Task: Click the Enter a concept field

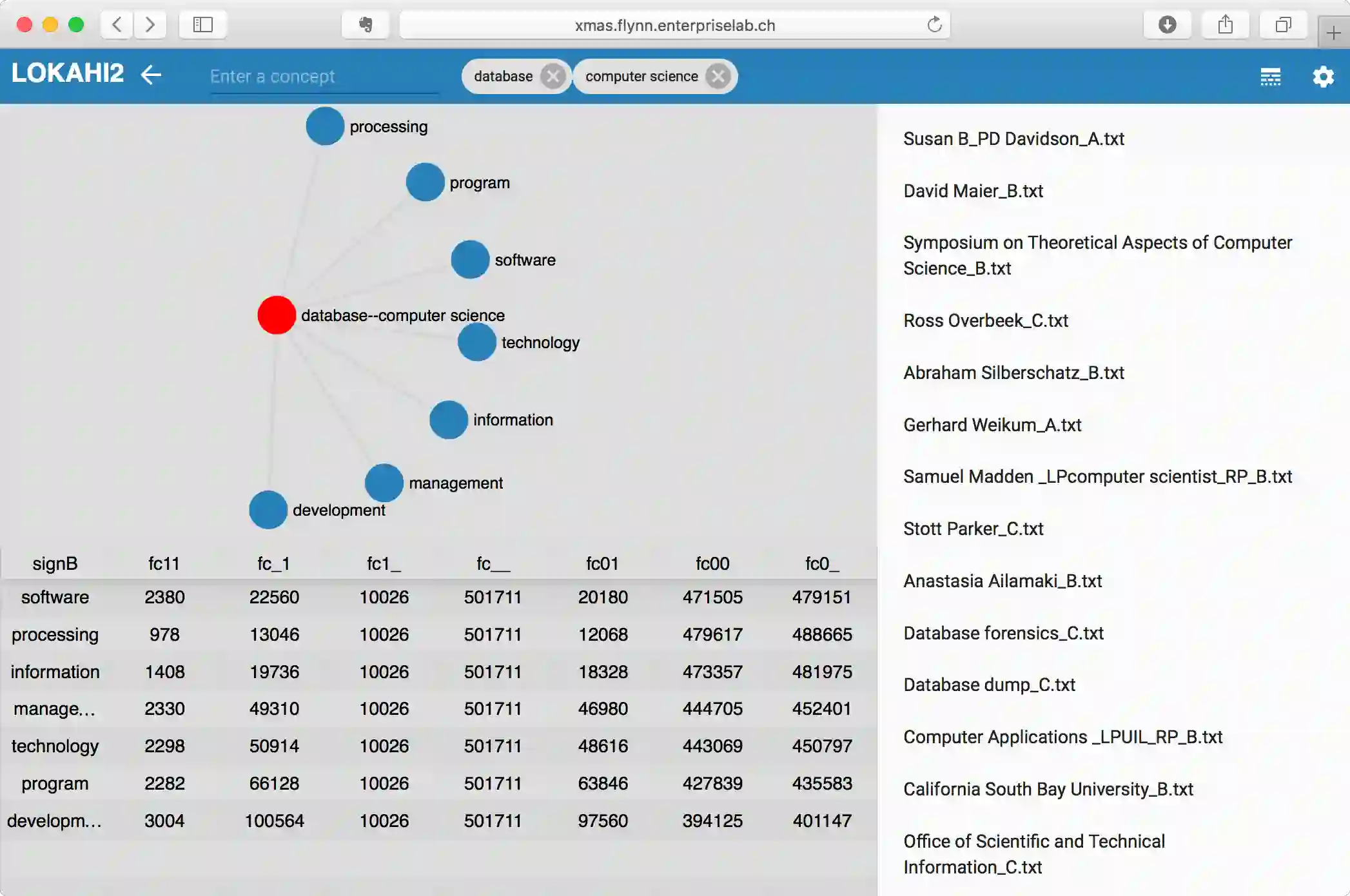Action: [x=322, y=77]
